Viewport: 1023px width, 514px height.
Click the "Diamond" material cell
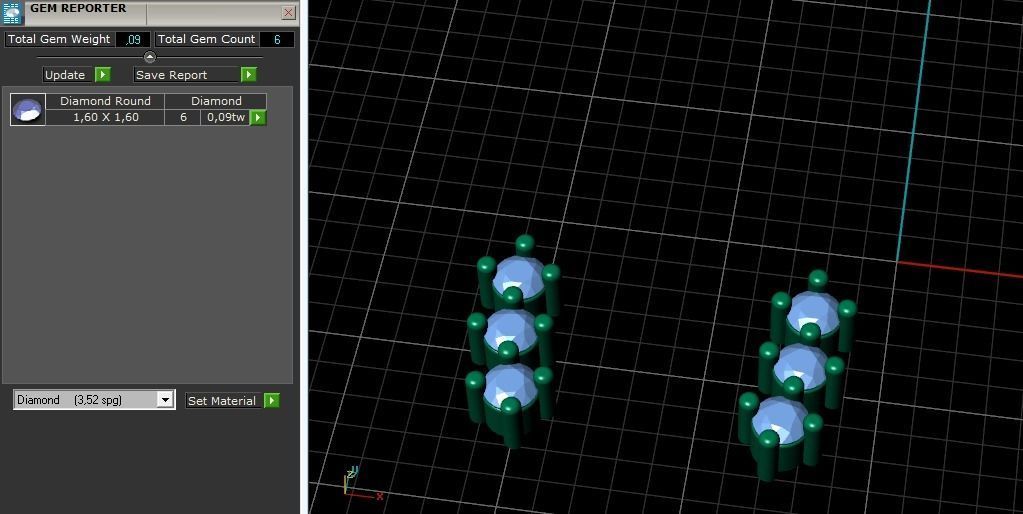point(216,101)
